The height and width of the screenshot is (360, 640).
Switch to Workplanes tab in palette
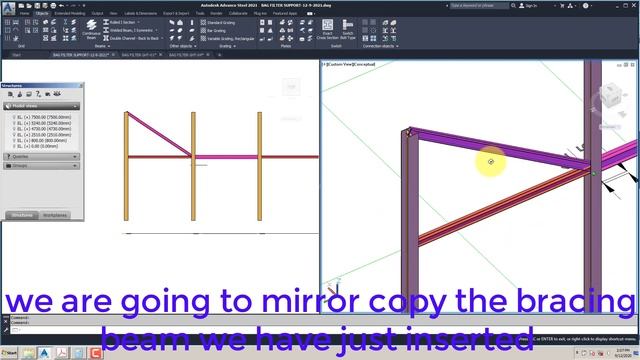pos(55,215)
